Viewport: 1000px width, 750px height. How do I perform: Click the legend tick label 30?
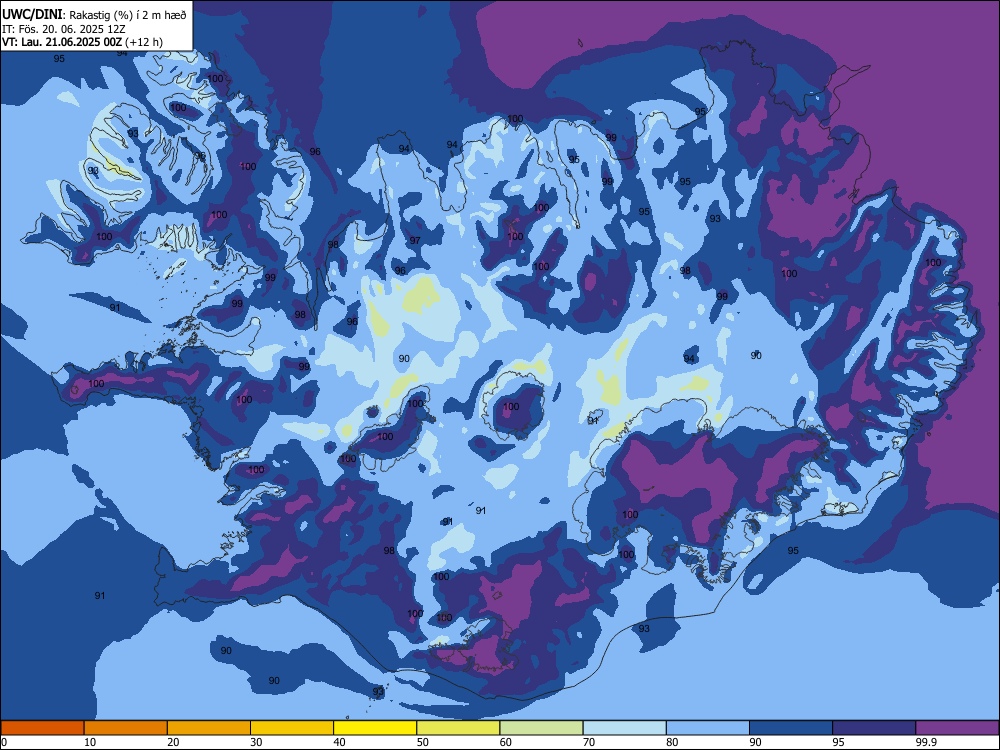[256, 742]
